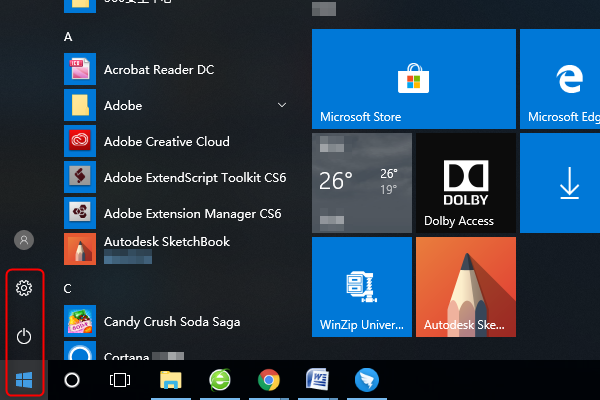Open Settings via the gear icon
Screen dimensions: 600x400
click(25, 289)
